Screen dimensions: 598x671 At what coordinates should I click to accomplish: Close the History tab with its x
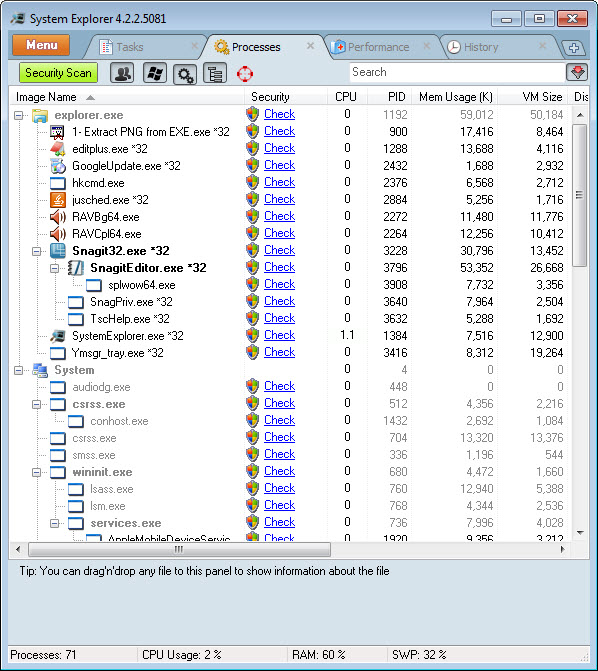click(542, 46)
